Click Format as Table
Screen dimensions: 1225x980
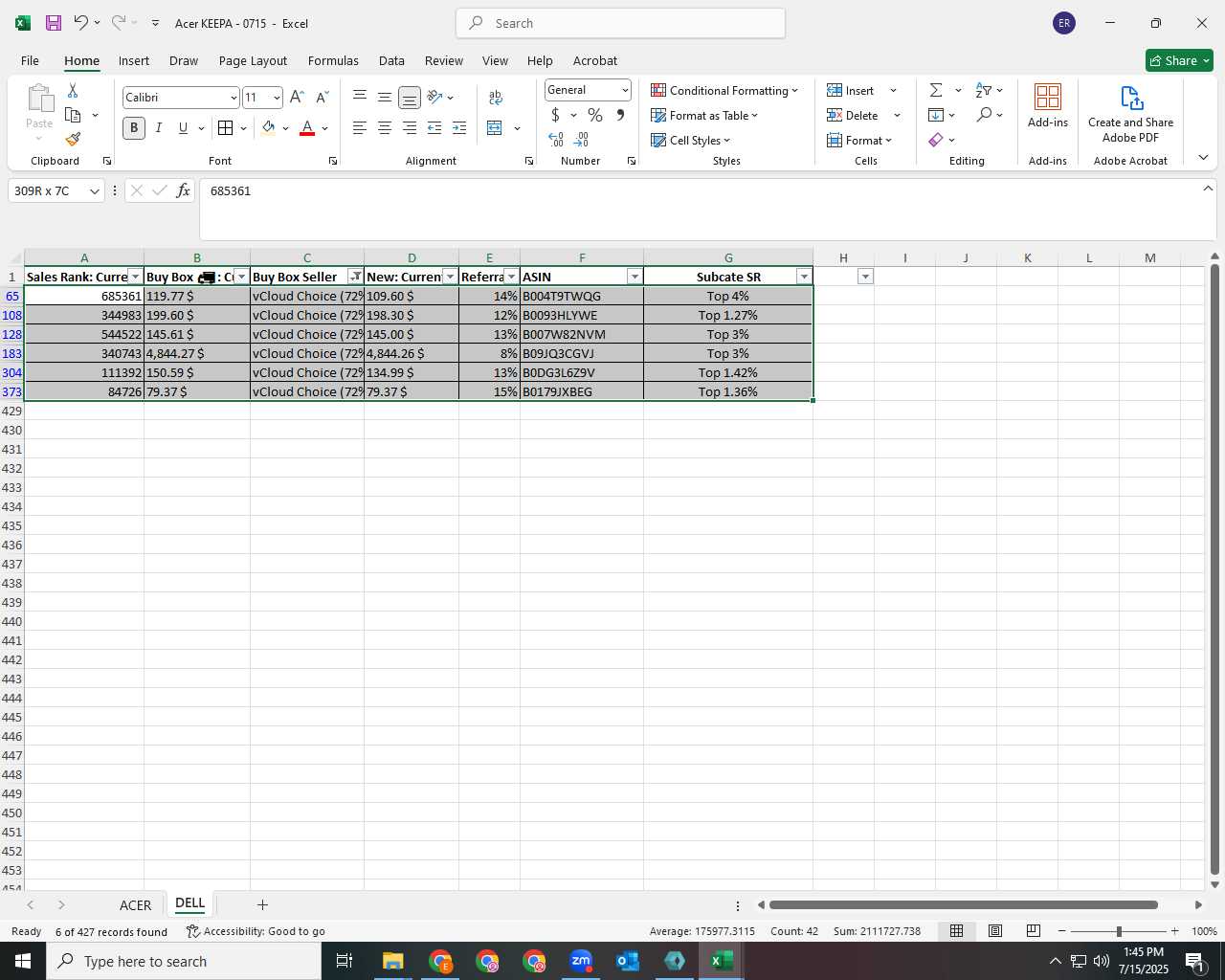[x=704, y=115]
